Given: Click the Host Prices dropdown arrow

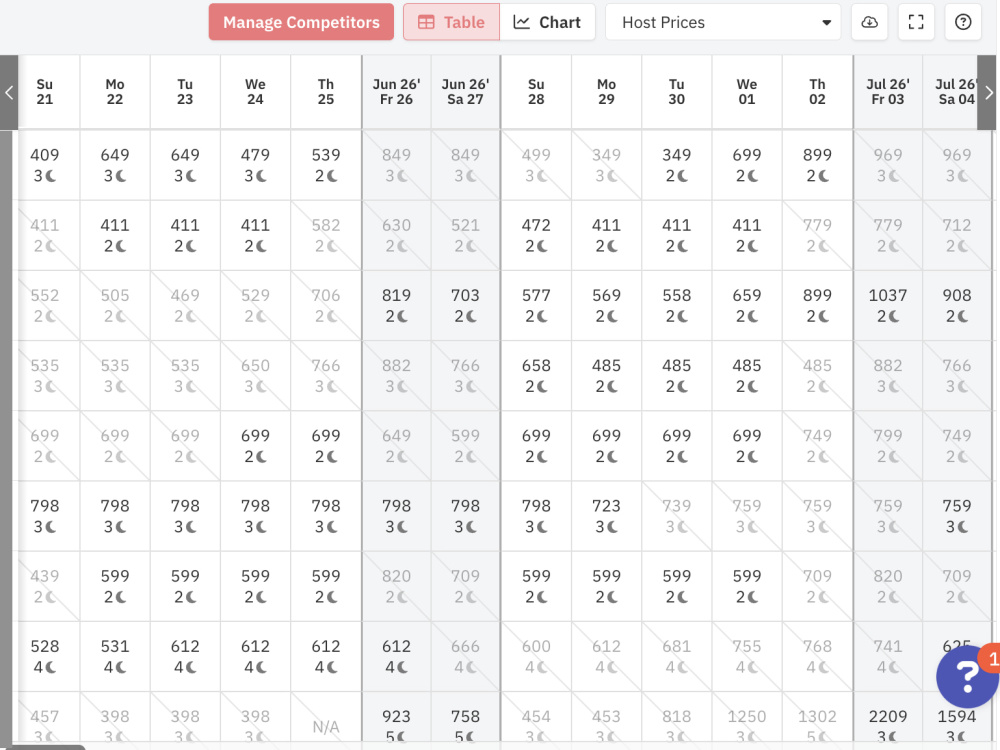Looking at the screenshot, I should click(x=827, y=22).
